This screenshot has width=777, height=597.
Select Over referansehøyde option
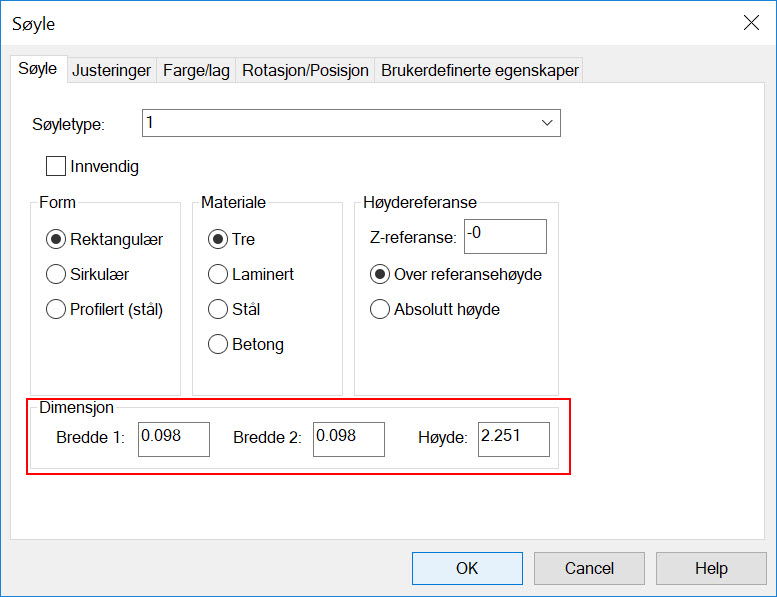[380, 274]
